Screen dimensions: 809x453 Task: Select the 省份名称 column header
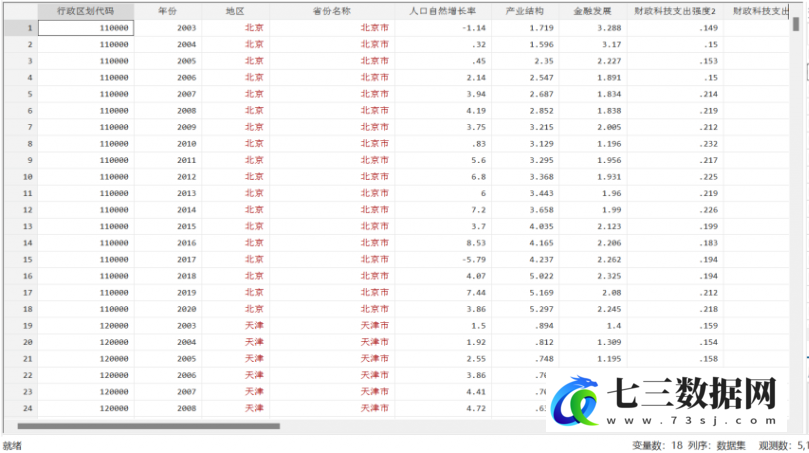coord(332,11)
